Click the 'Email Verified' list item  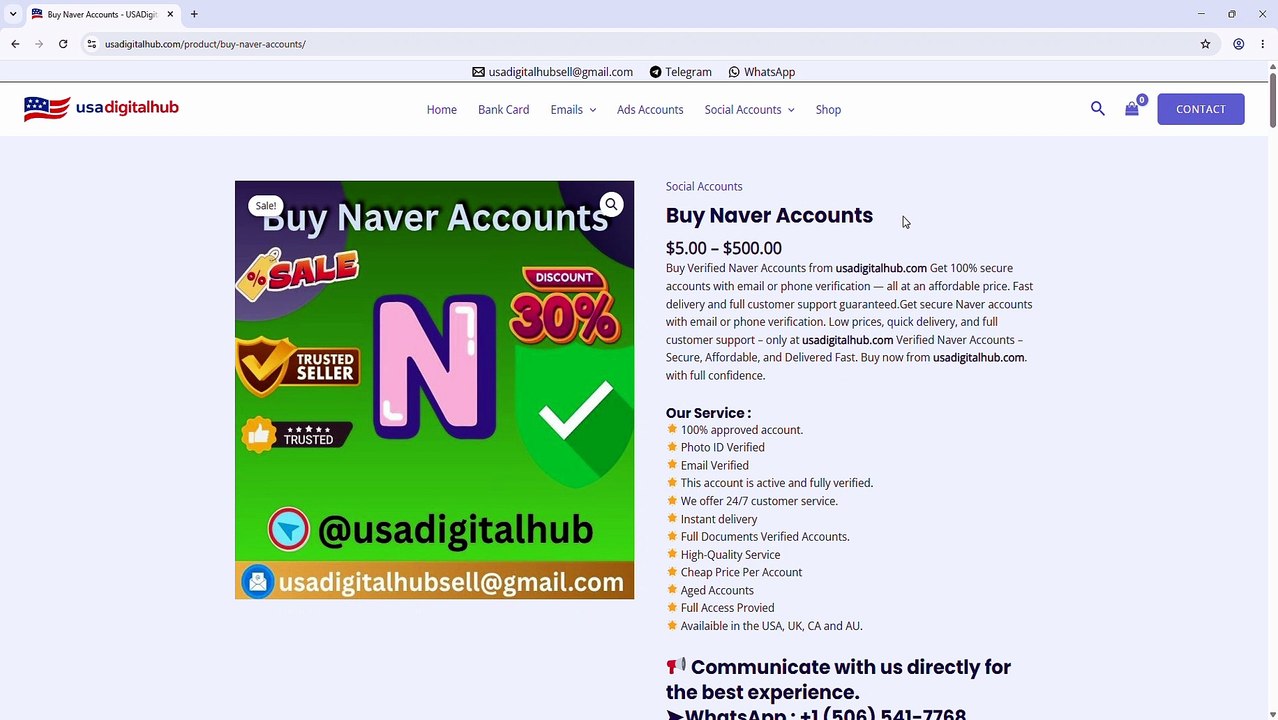click(x=714, y=466)
